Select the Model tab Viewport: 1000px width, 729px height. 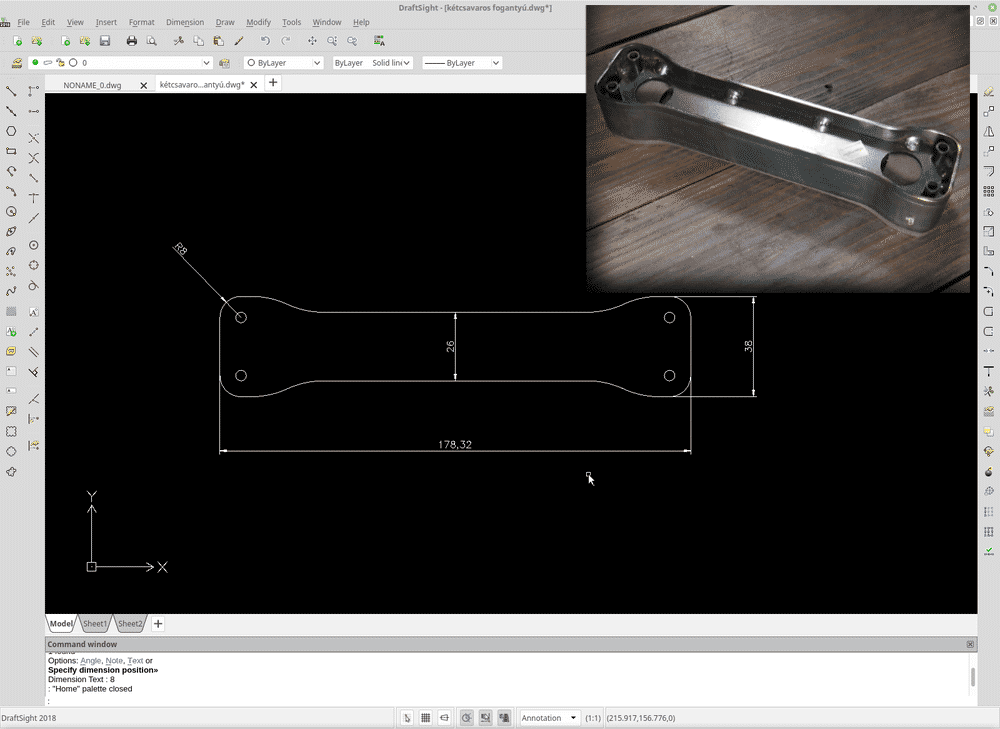(61, 624)
